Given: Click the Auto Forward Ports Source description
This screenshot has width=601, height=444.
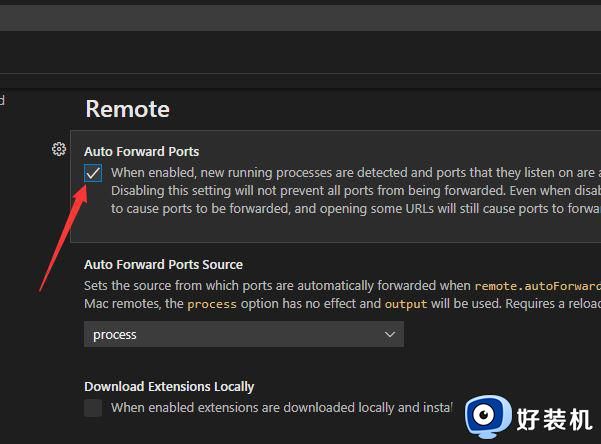Looking at the screenshot, I should click(270, 285).
